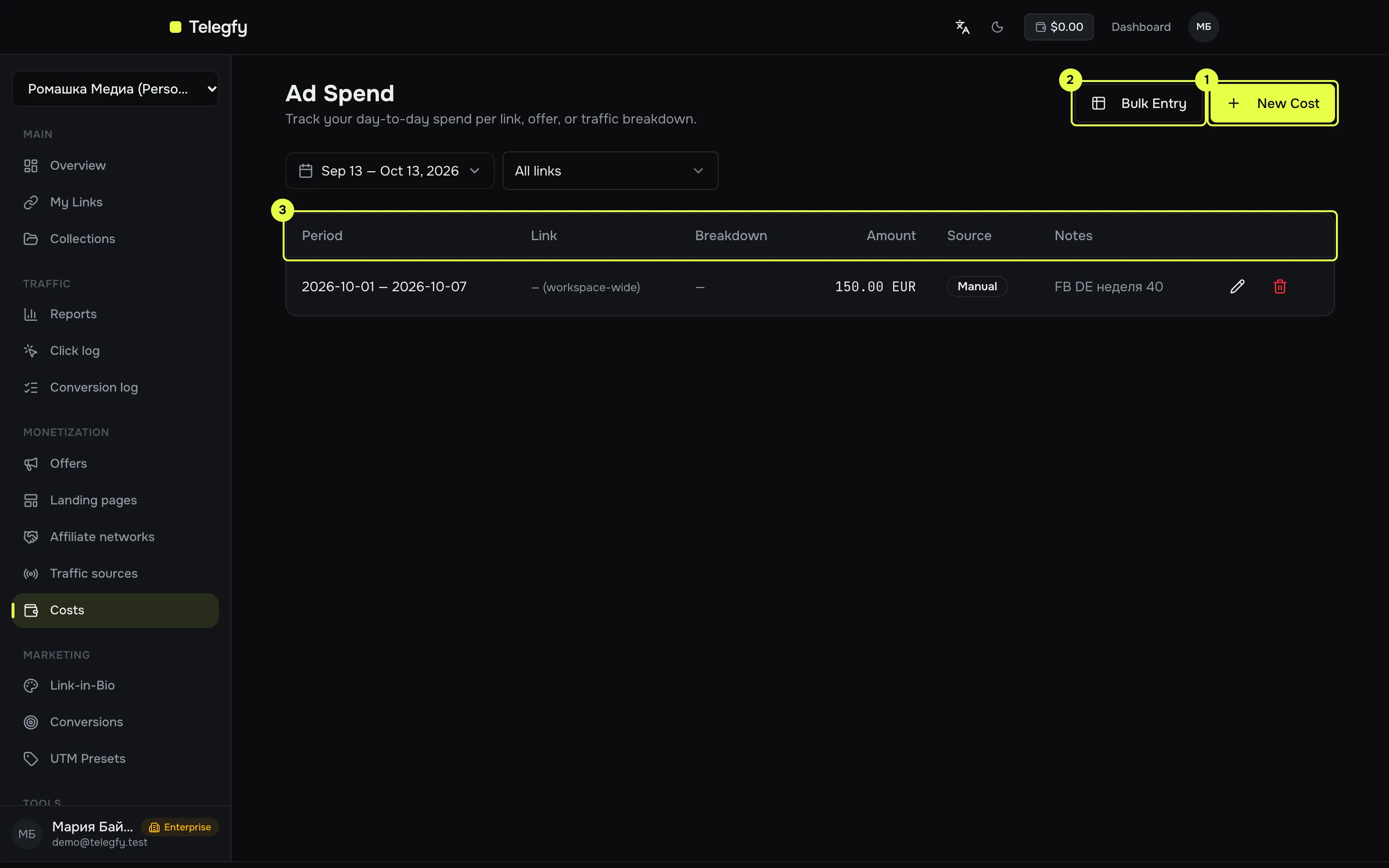Click the Landing pages layout icon
The width and height of the screenshot is (1389, 868).
click(31, 500)
